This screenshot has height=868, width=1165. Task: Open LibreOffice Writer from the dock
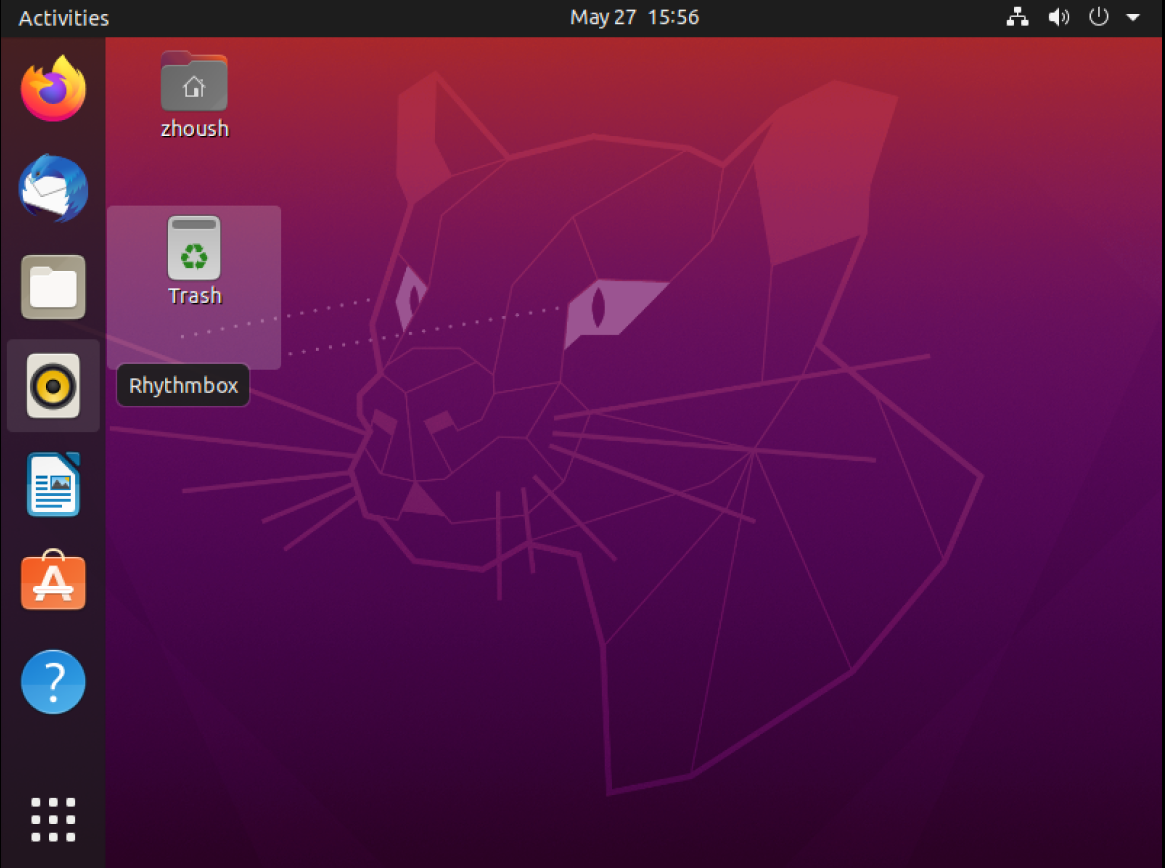[53, 485]
